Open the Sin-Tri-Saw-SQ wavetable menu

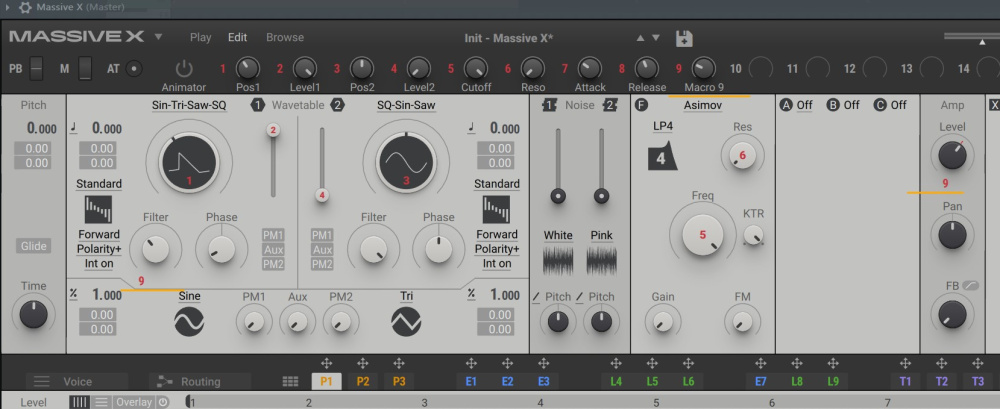tap(189, 105)
